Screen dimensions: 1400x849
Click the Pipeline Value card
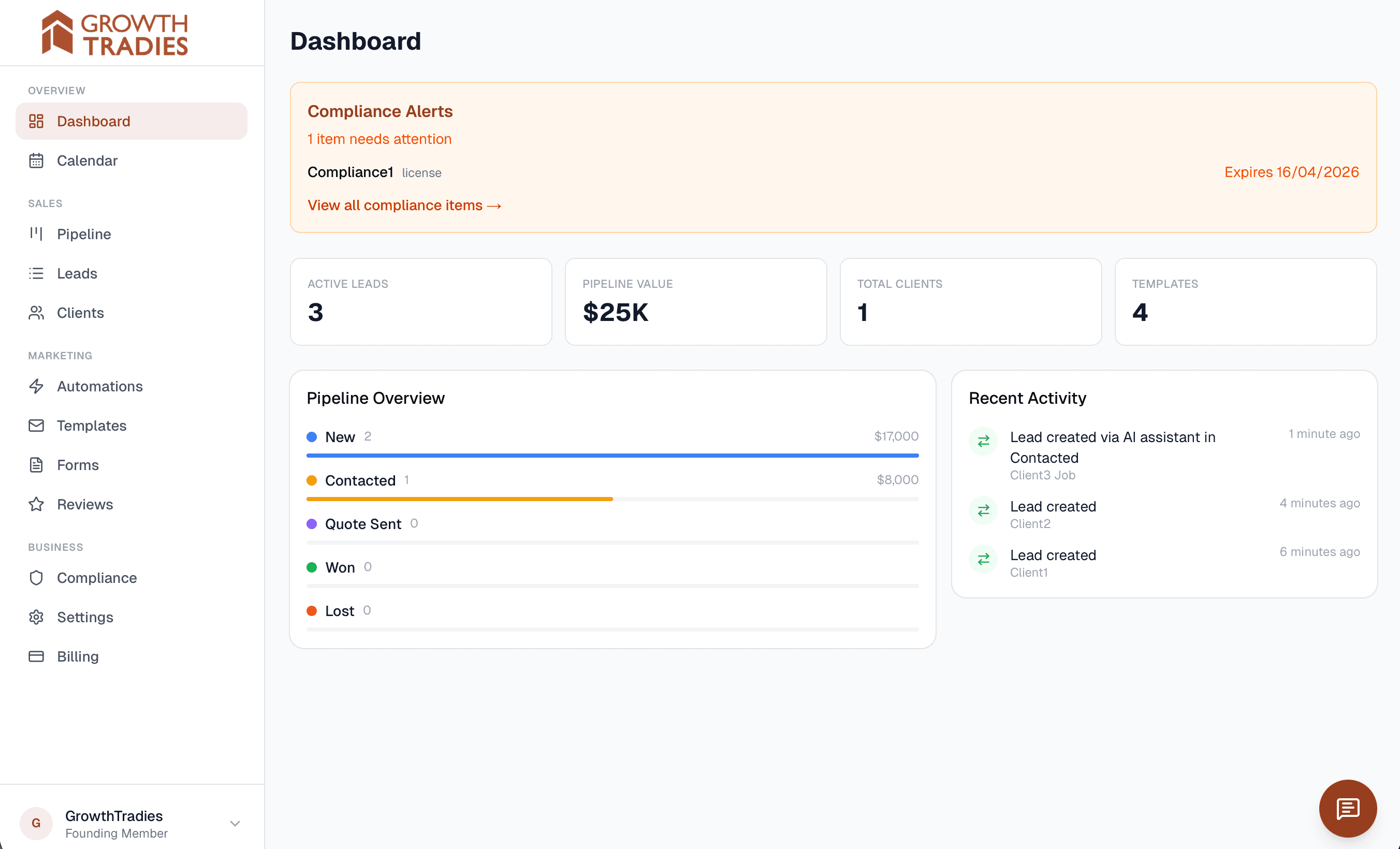[x=695, y=301]
